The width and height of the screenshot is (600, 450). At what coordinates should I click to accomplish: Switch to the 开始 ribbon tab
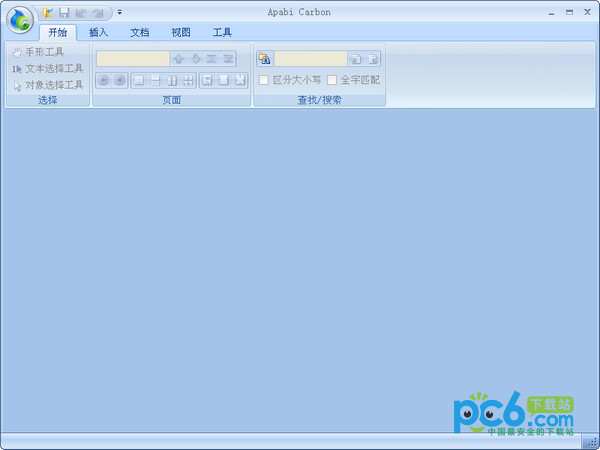[58, 33]
